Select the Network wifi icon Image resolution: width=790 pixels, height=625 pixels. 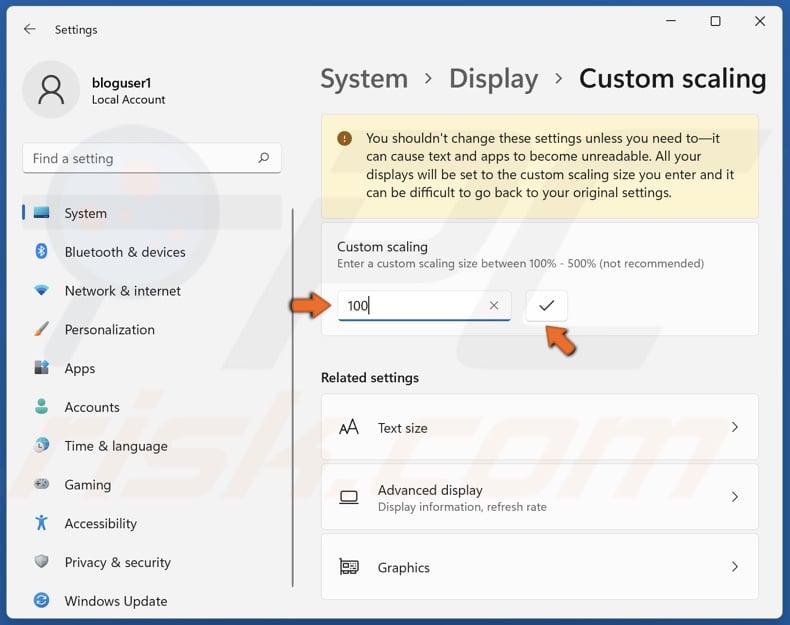tap(41, 290)
